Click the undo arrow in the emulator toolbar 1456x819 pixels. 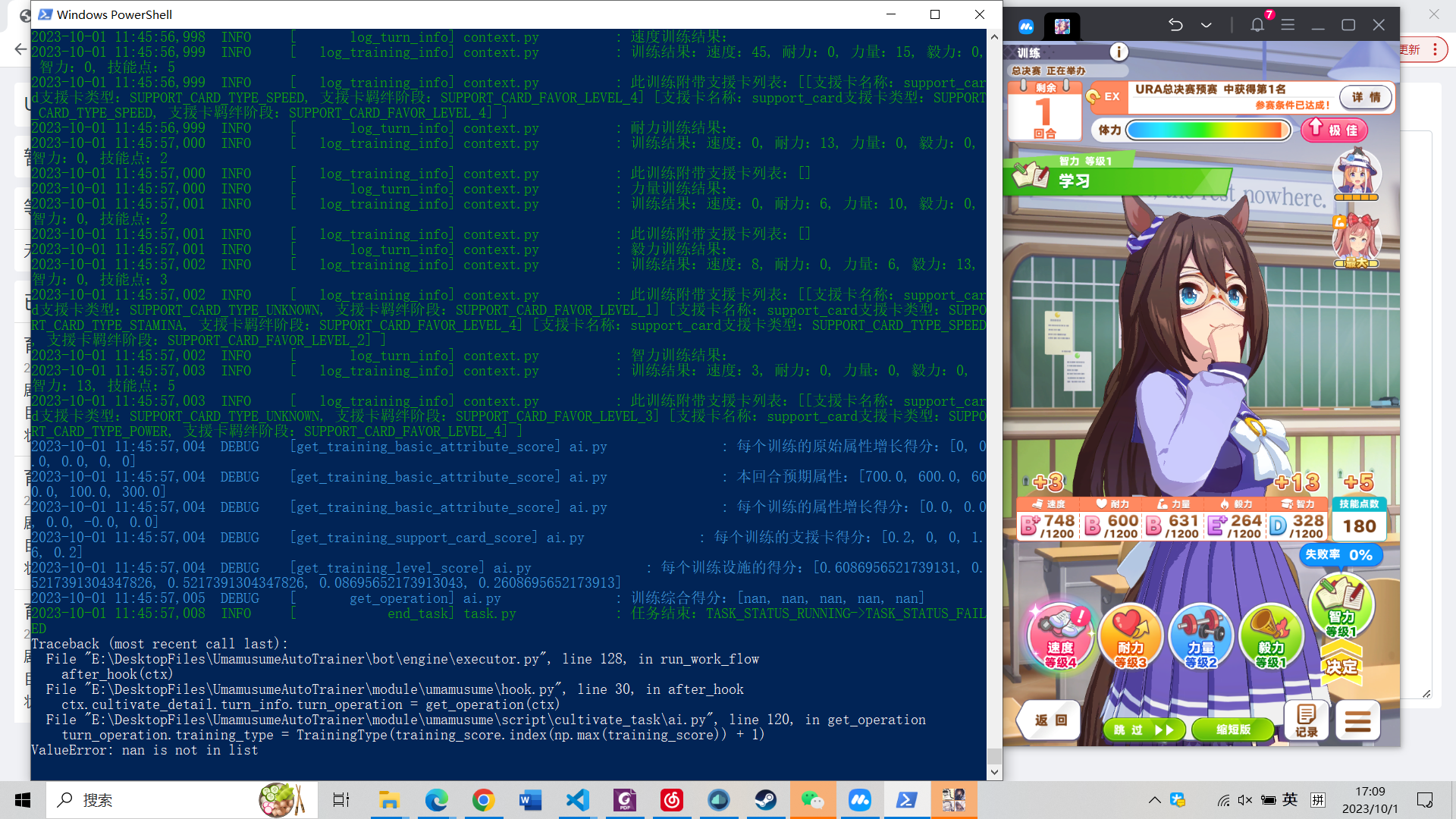(x=1175, y=25)
